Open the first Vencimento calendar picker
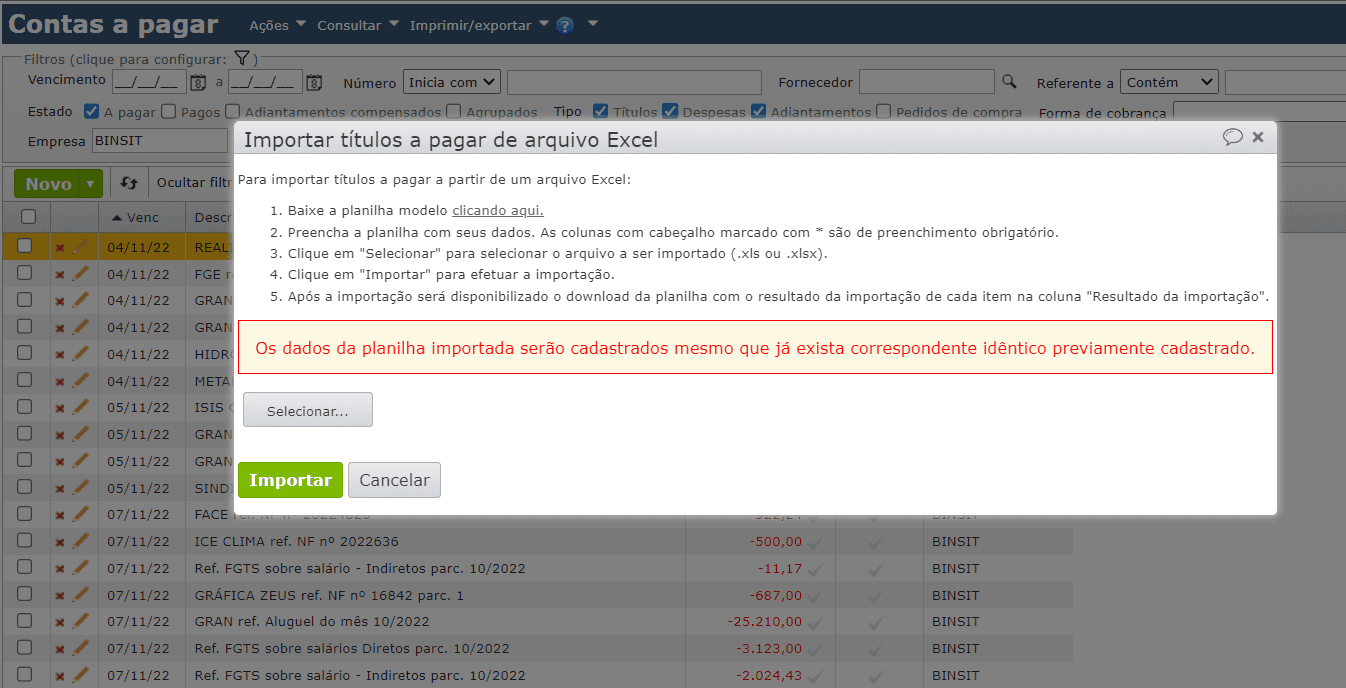The height and width of the screenshot is (688, 1346). click(198, 83)
